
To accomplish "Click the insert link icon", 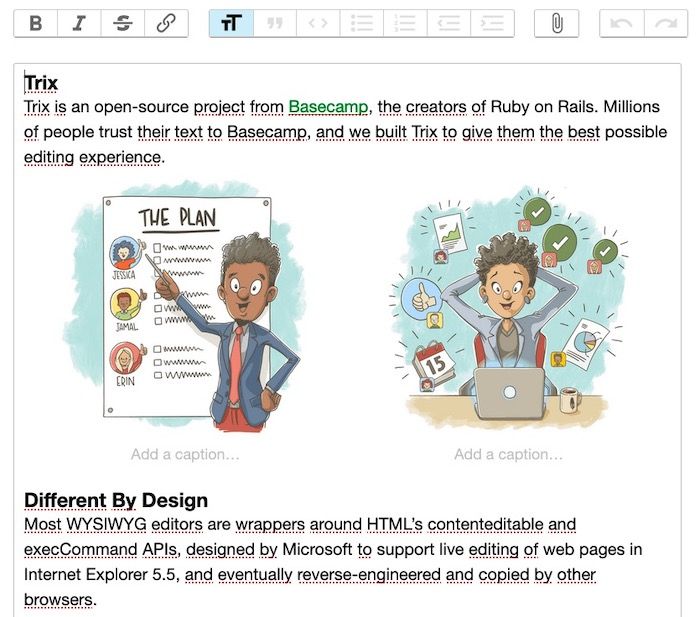I will [166, 24].
